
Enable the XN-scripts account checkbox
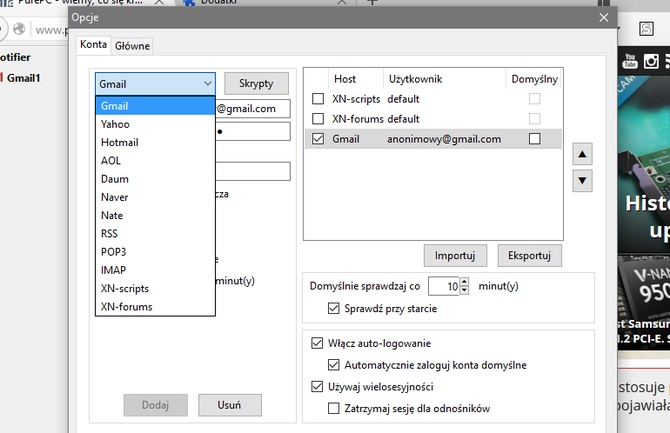coord(318,99)
